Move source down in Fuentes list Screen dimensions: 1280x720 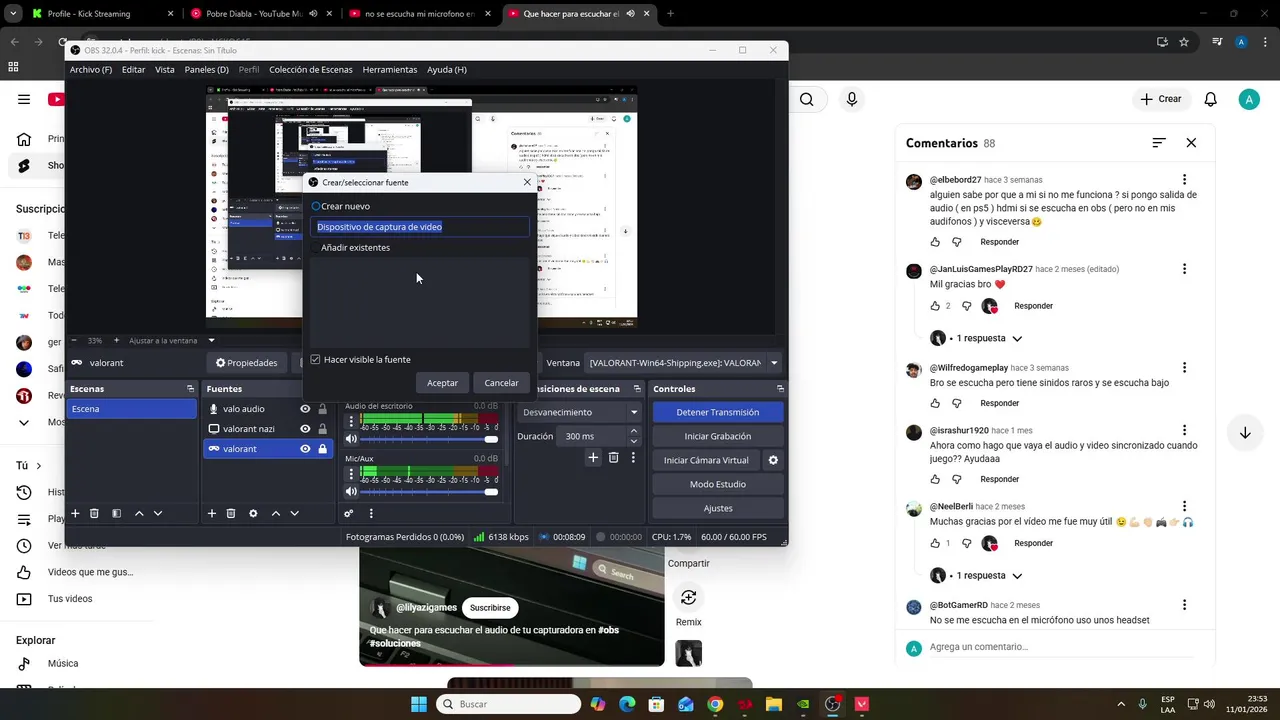[x=294, y=513]
